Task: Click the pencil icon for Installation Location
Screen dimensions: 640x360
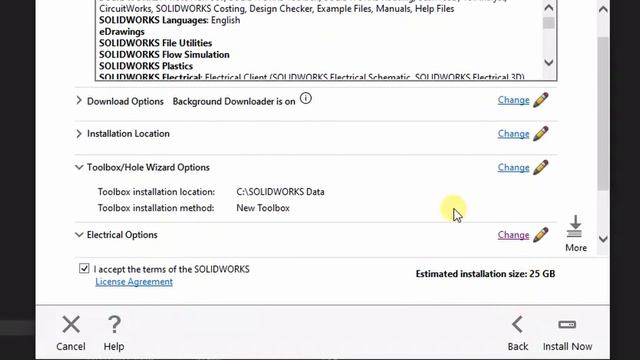Action: (541, 133)
